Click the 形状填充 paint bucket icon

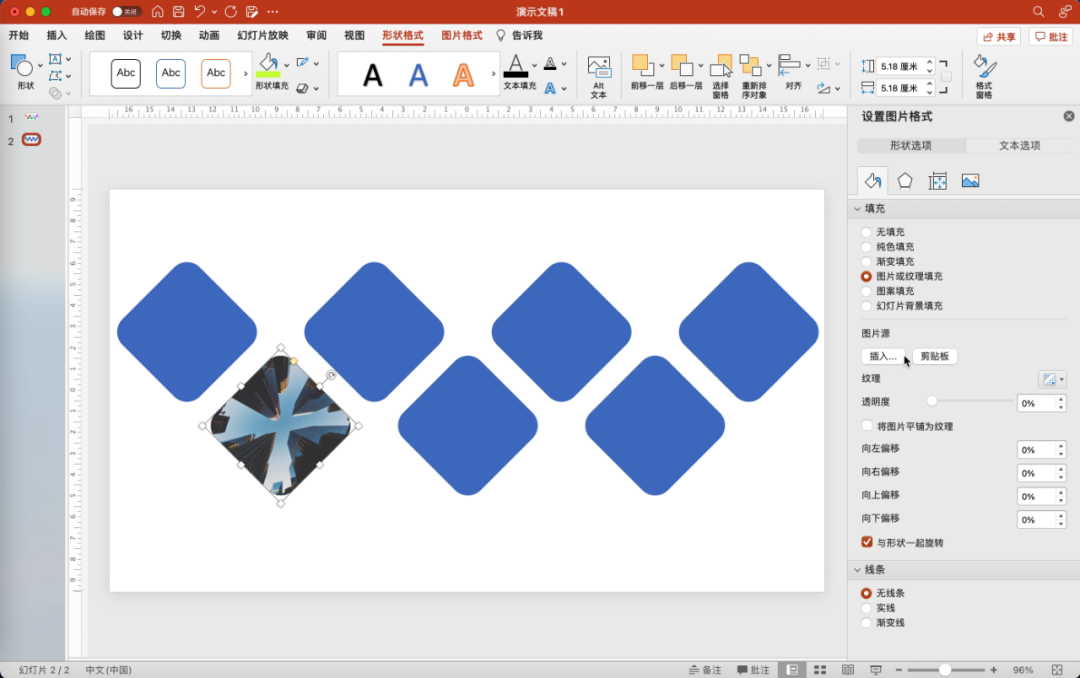[x=268, y=65]
